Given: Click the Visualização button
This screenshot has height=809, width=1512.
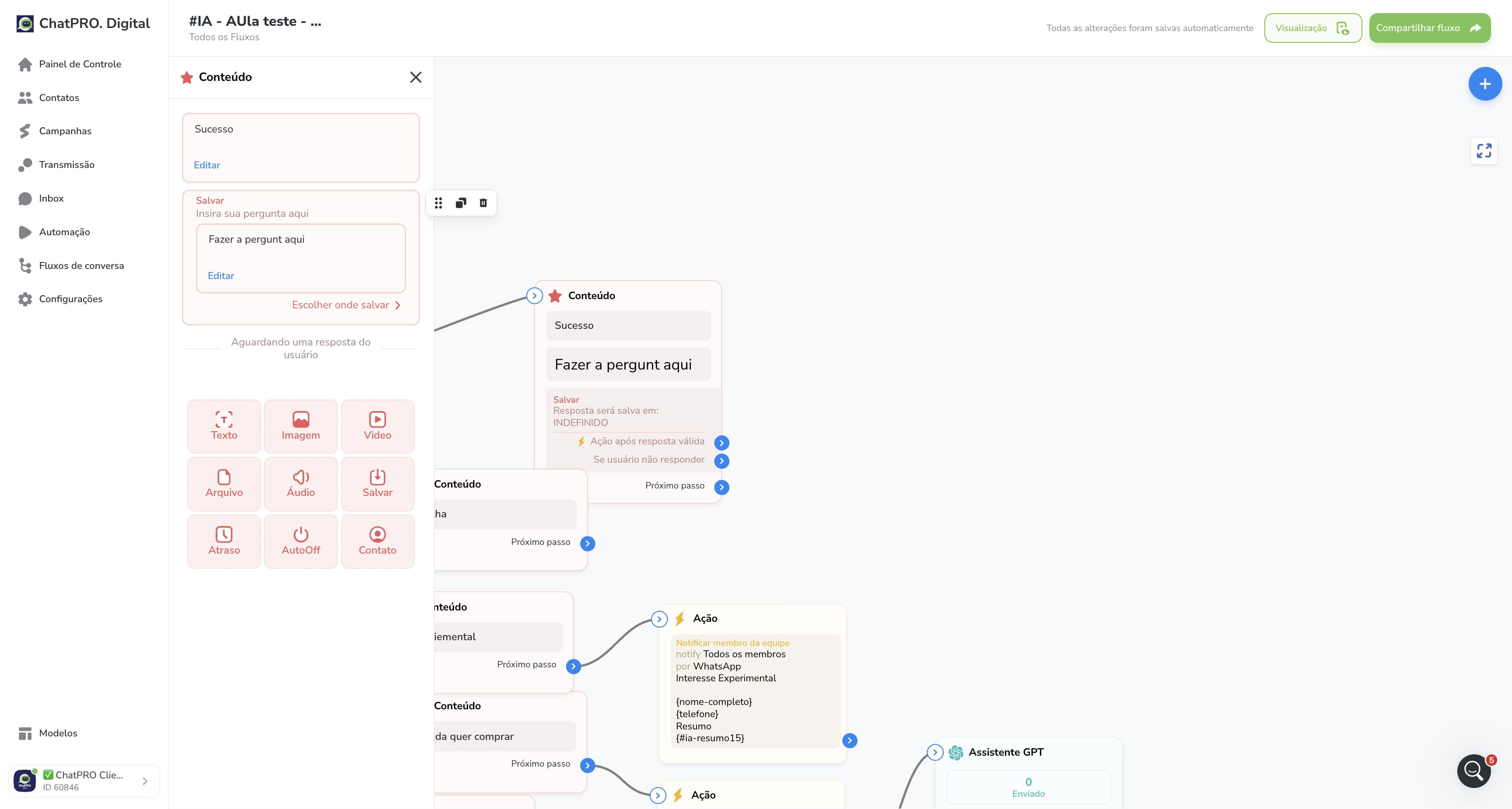Looking at the screenshot, I should tap(1312, 28).
